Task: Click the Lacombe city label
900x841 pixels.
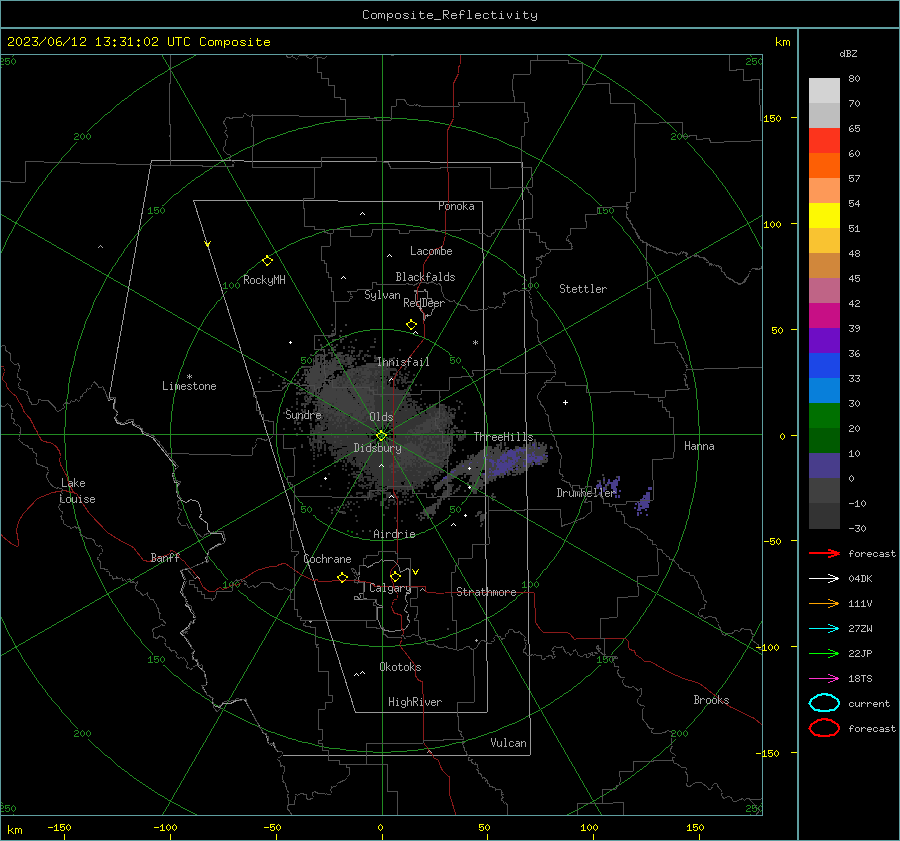Action: 431,251
